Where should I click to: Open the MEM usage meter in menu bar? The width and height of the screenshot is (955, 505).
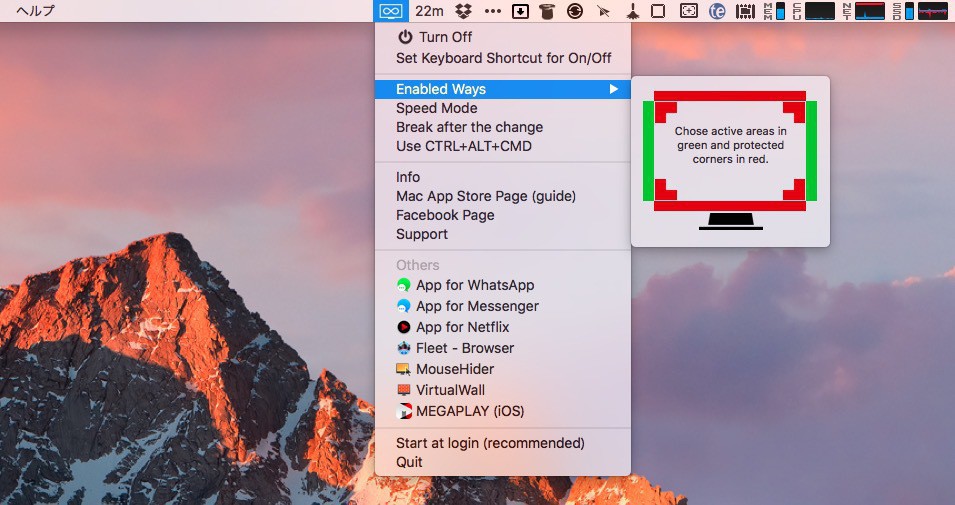point(774,11)
